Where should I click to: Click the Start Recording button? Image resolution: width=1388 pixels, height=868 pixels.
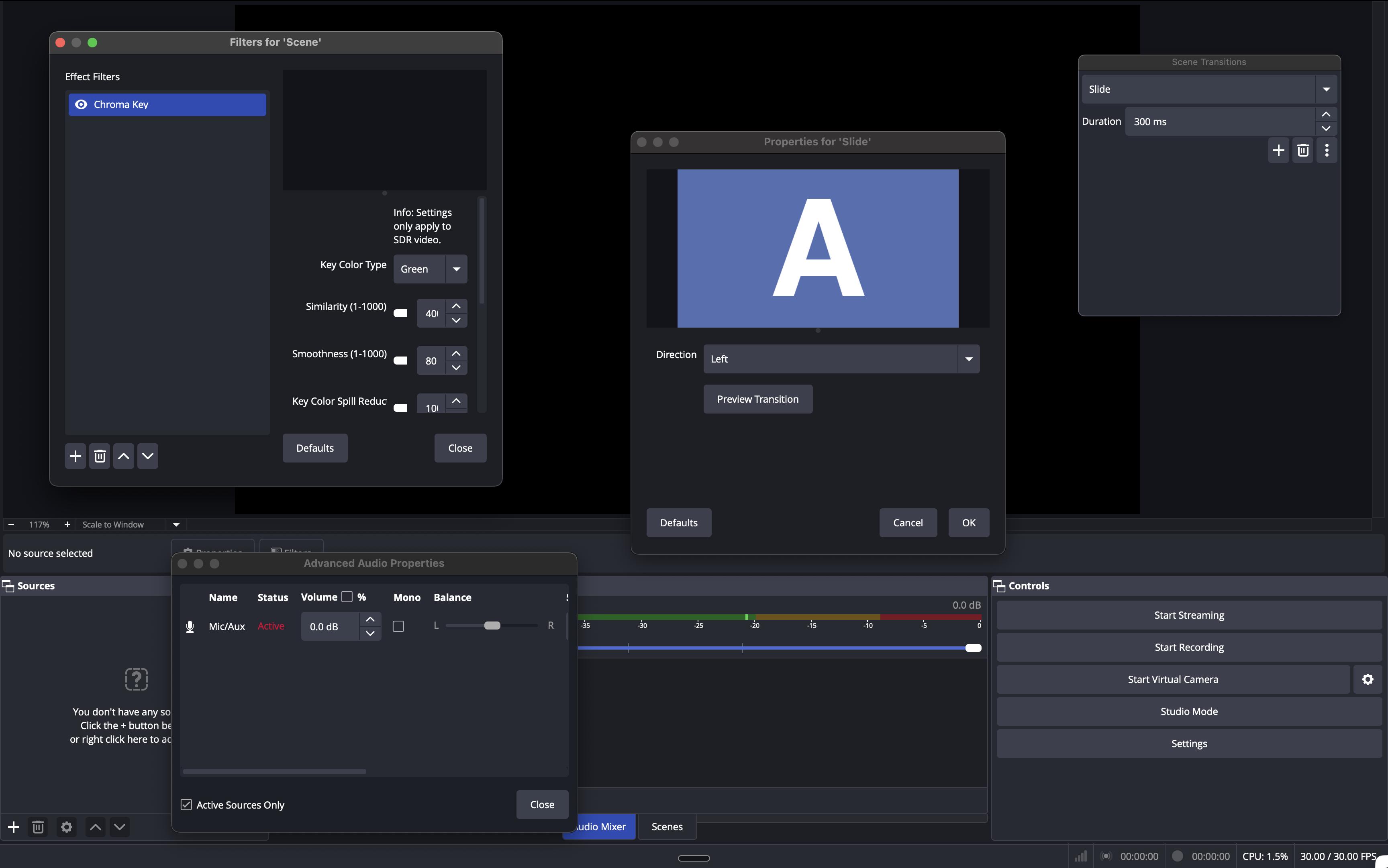pos(1189,647)
